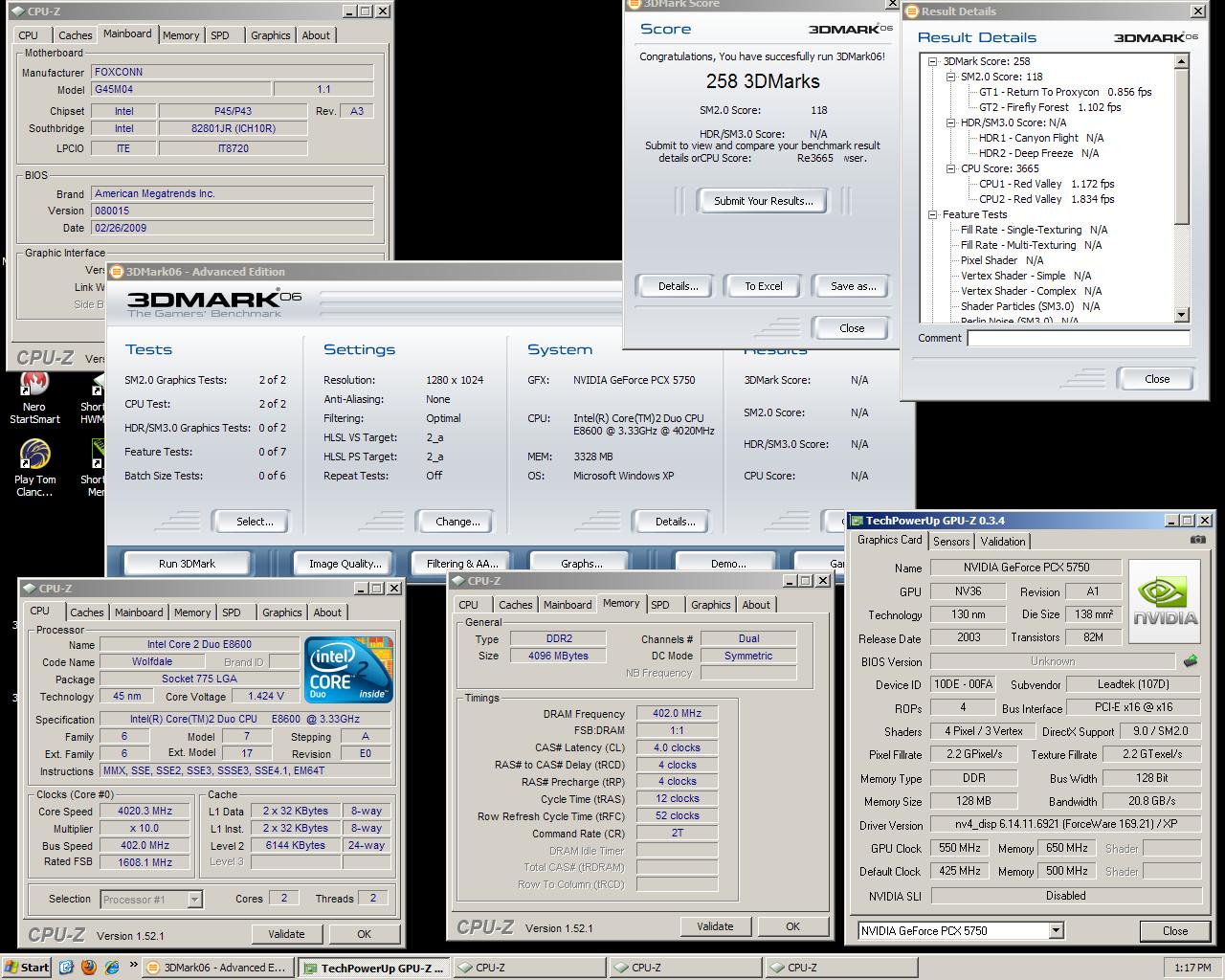This screenshot has height=980, width=1225.
Task: Click the Demo button in 3DMark06
Action: tap(728, 564)
